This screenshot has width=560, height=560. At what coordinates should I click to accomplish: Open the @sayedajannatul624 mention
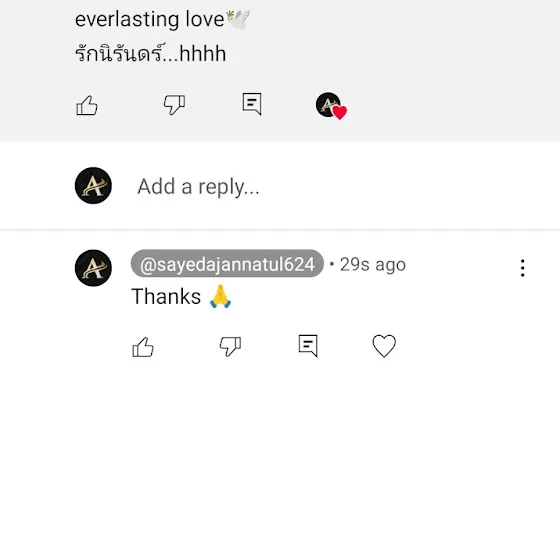point(227,264)
